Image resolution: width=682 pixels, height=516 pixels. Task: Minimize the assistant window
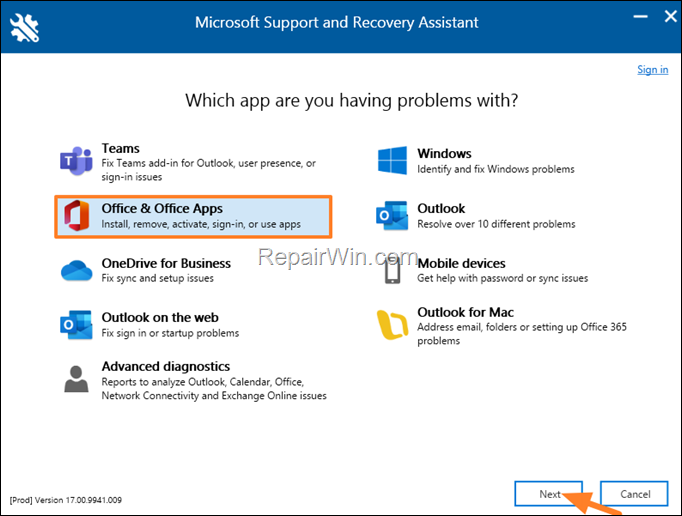point(640,17)
